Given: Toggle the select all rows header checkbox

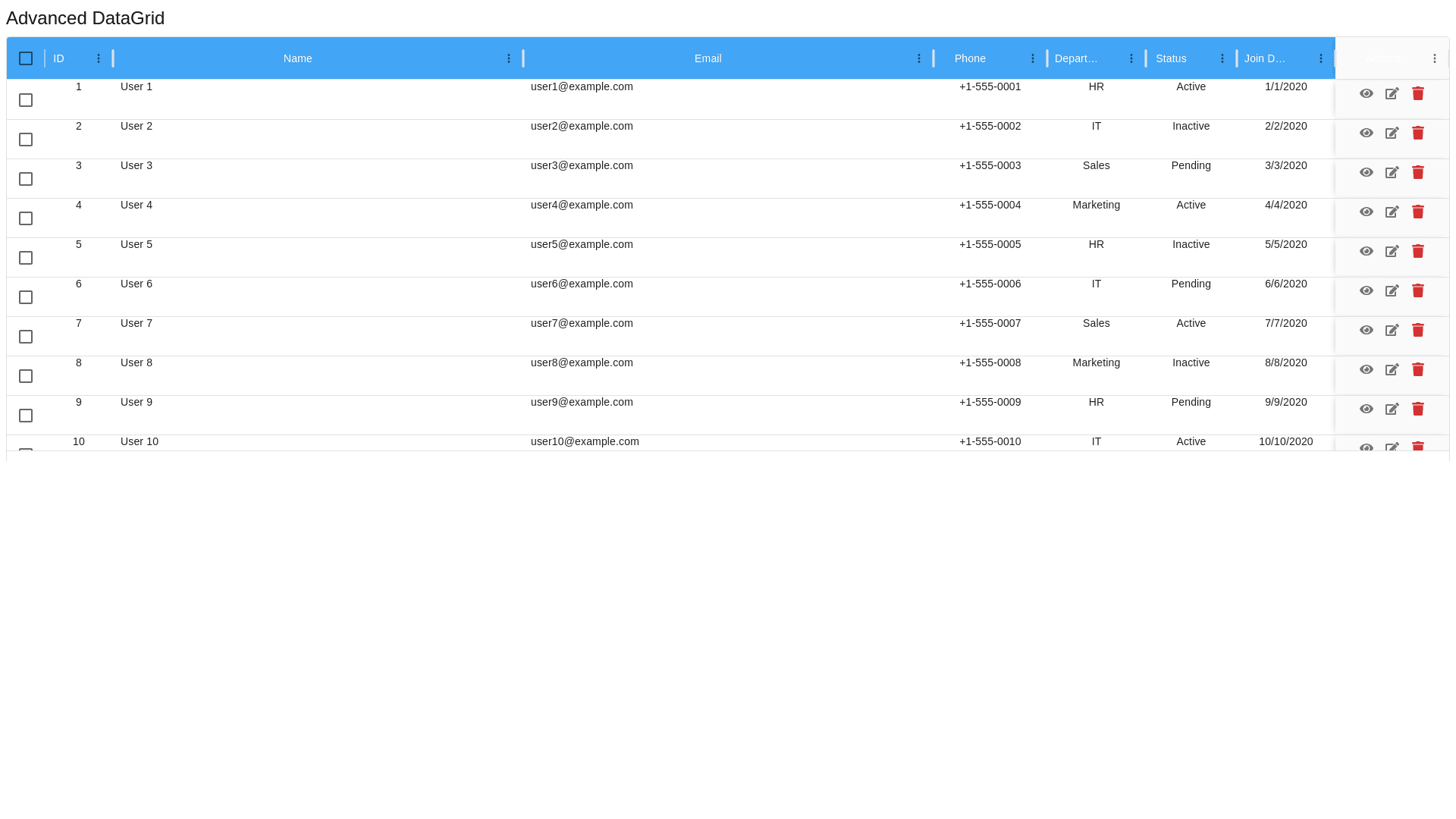Looking at the screenshot, I should pyautogui.click(x=26, y=58).
